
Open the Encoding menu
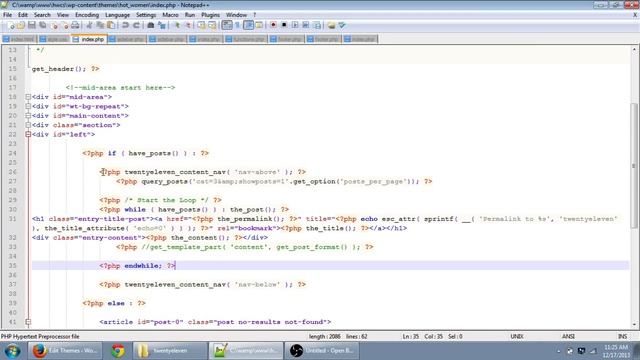[x=87, y=15]
